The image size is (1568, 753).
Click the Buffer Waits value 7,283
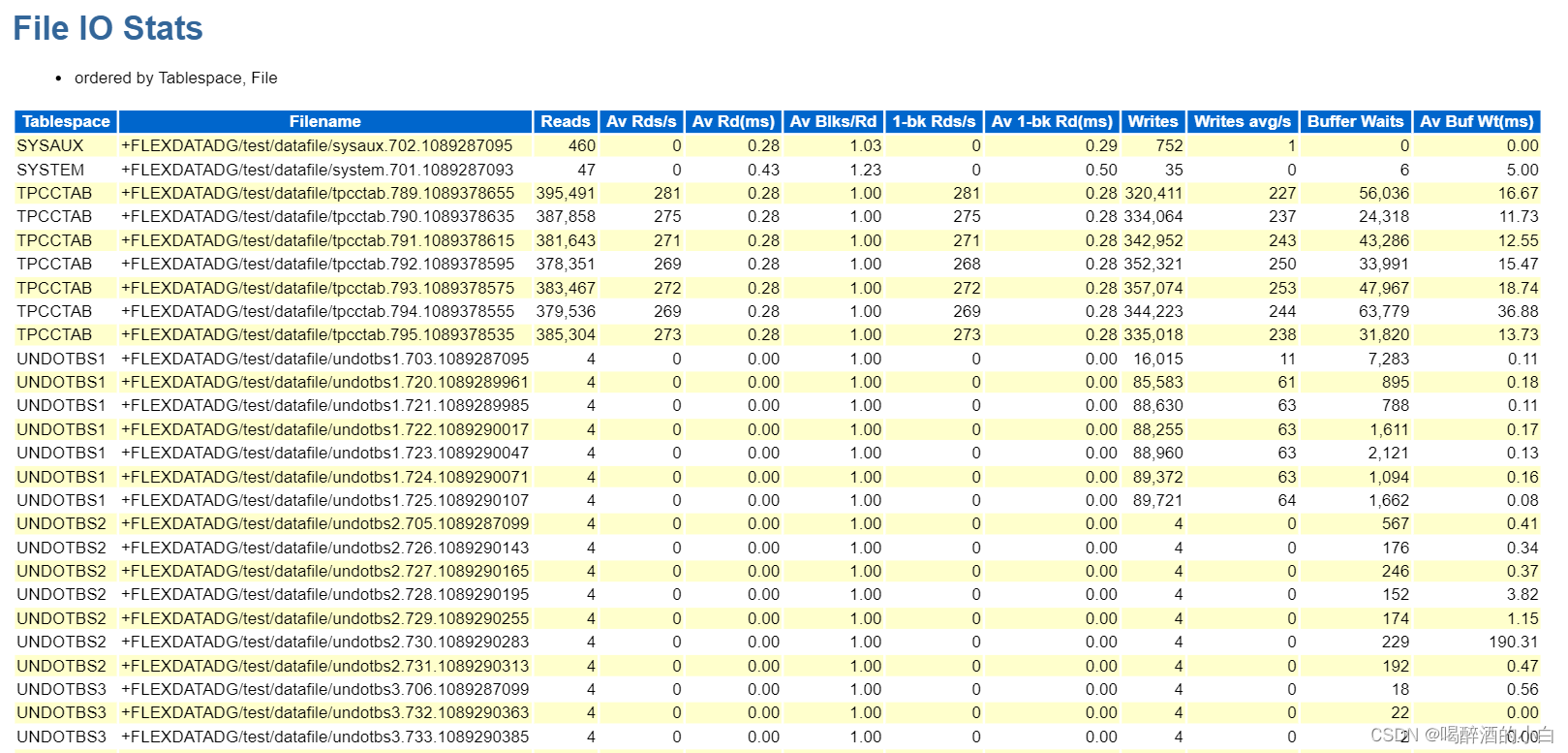(x=1389, y=359)
